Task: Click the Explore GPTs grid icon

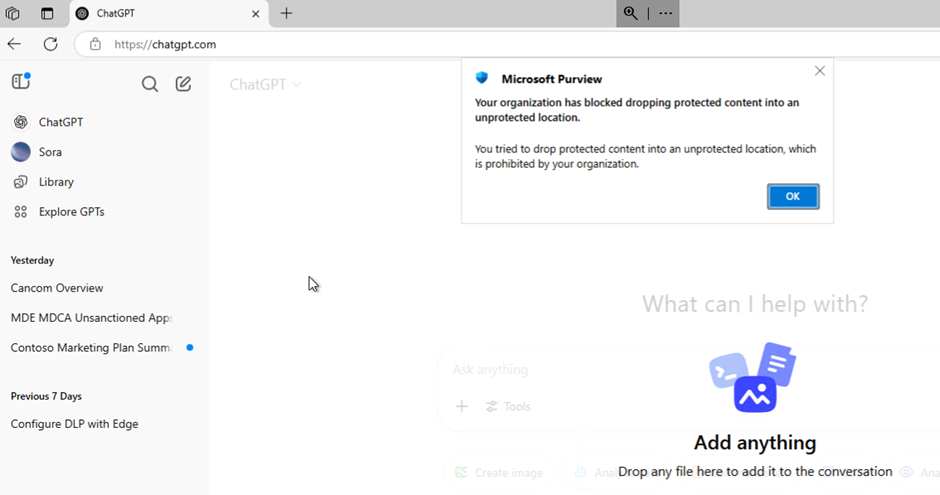Action: click(20, 212)
